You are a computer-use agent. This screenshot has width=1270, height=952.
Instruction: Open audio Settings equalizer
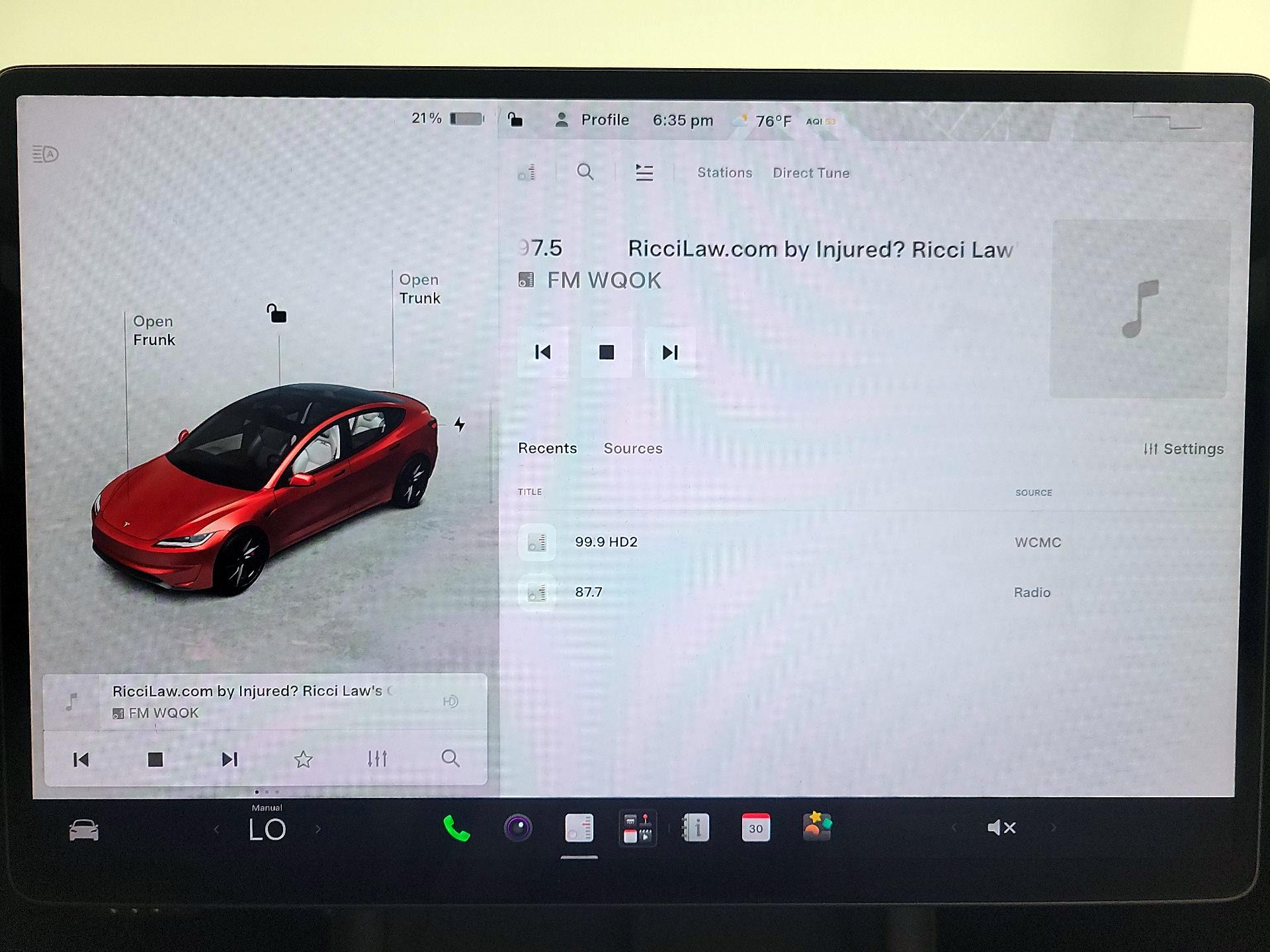point(1183,449)
